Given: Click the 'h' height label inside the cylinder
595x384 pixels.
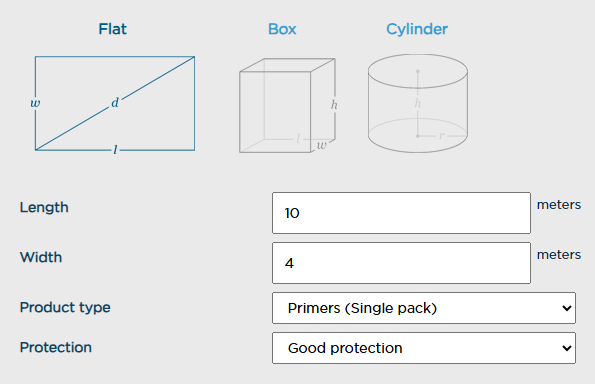Looking at the screenshot, I should [418, 103].
